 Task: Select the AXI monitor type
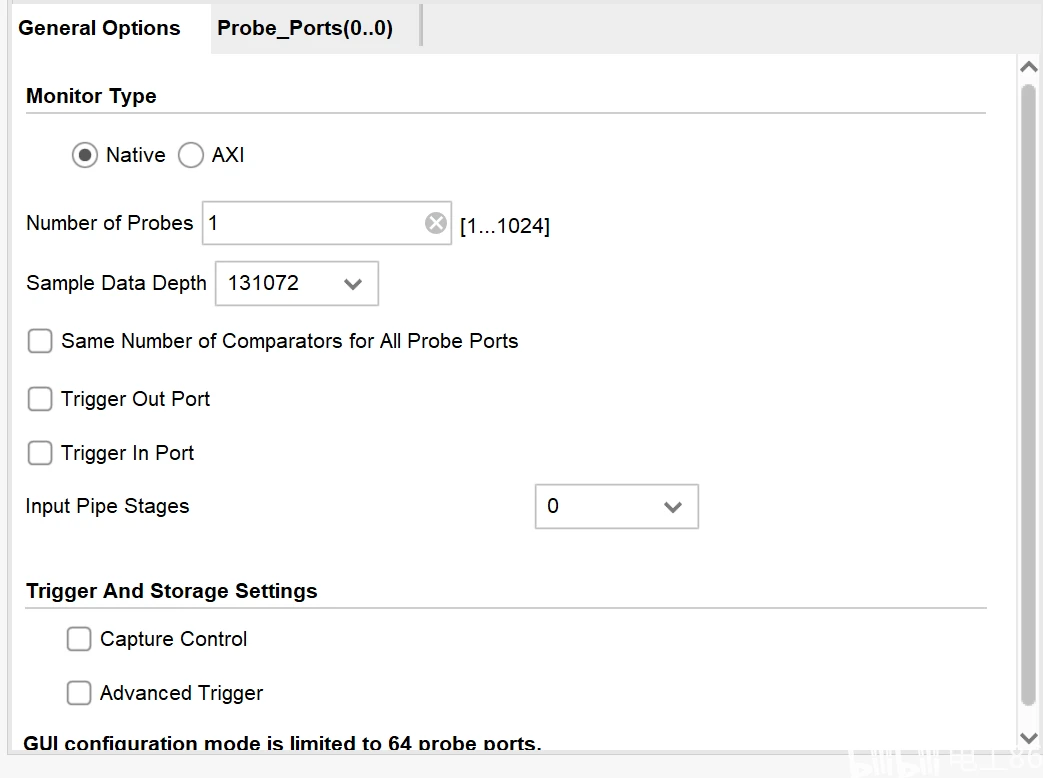tap(191, 156)
